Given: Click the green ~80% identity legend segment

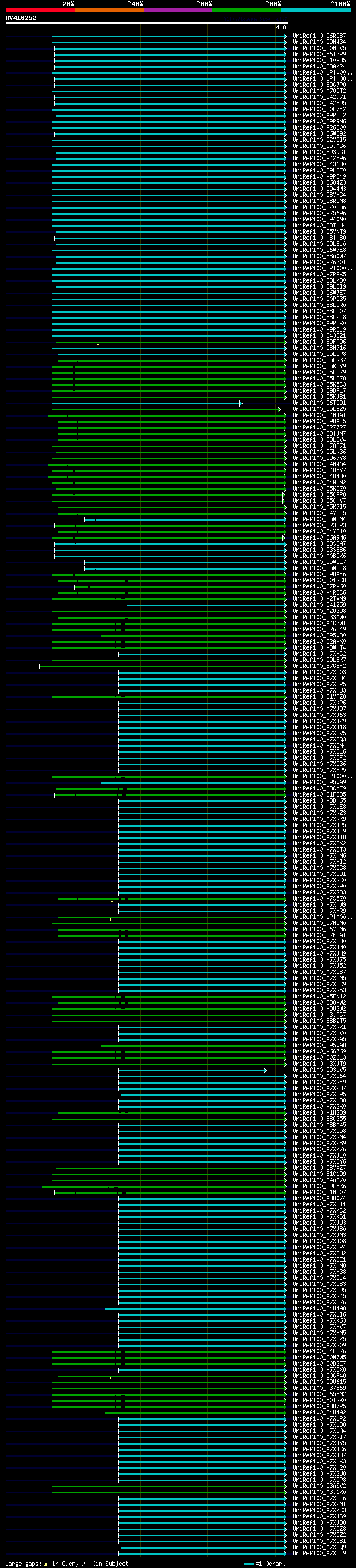Looking at the screenshot, I should (x=247, y=10).
